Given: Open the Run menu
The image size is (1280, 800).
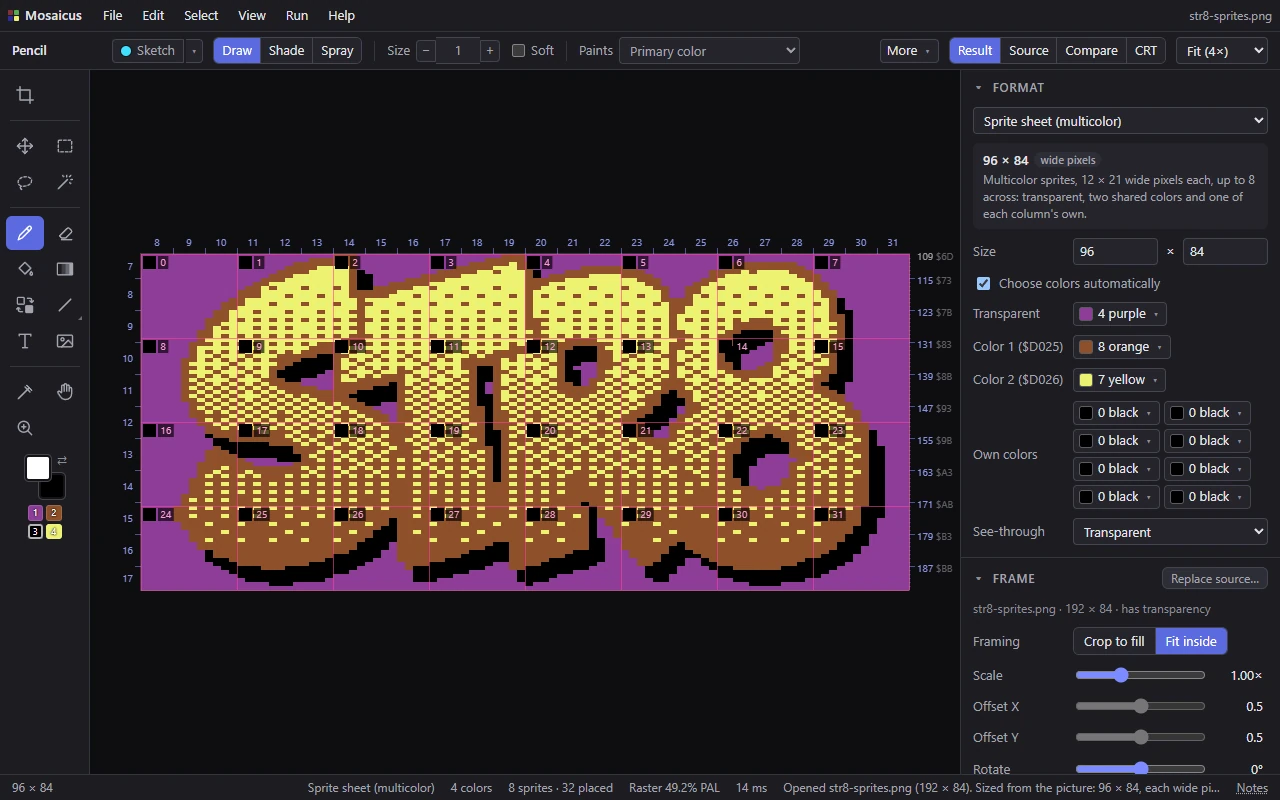Looking at the screenshot, I should [297, 15].
